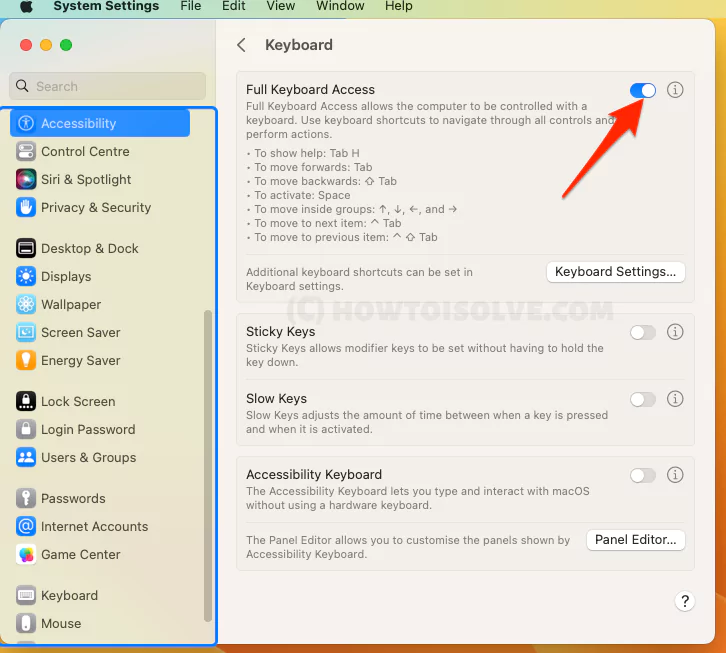Click the Desktop & Dock icon
This screenshot has width=726, height=653.
click(26, 248)
